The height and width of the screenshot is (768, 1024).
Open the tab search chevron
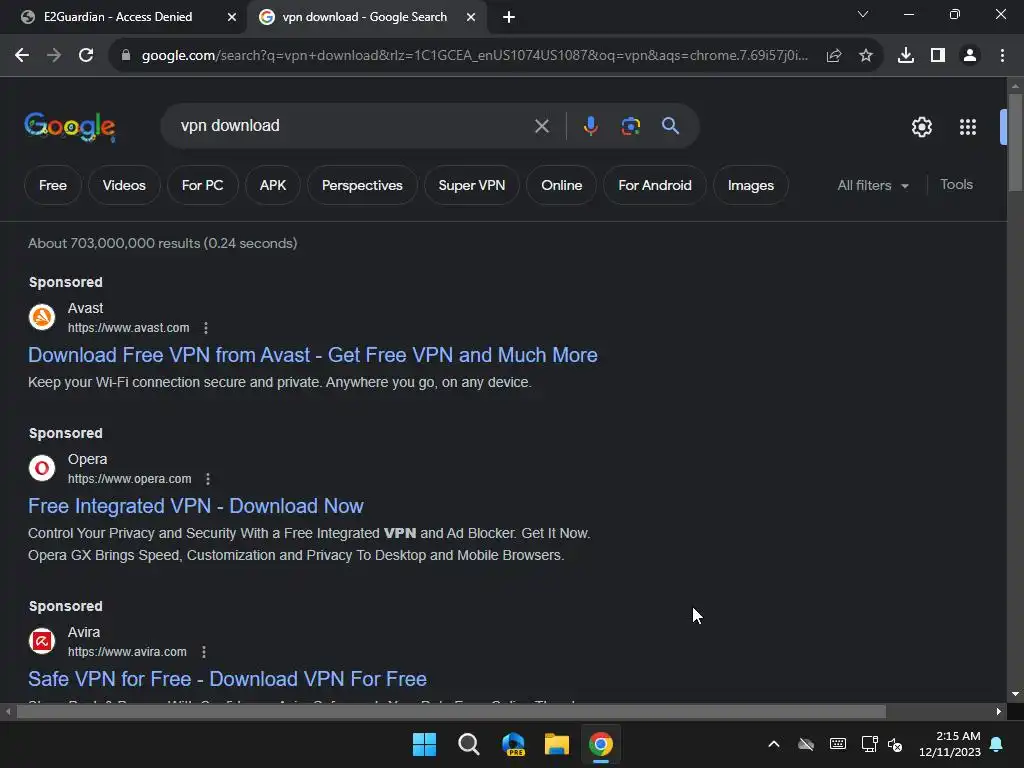click(863, 14)
